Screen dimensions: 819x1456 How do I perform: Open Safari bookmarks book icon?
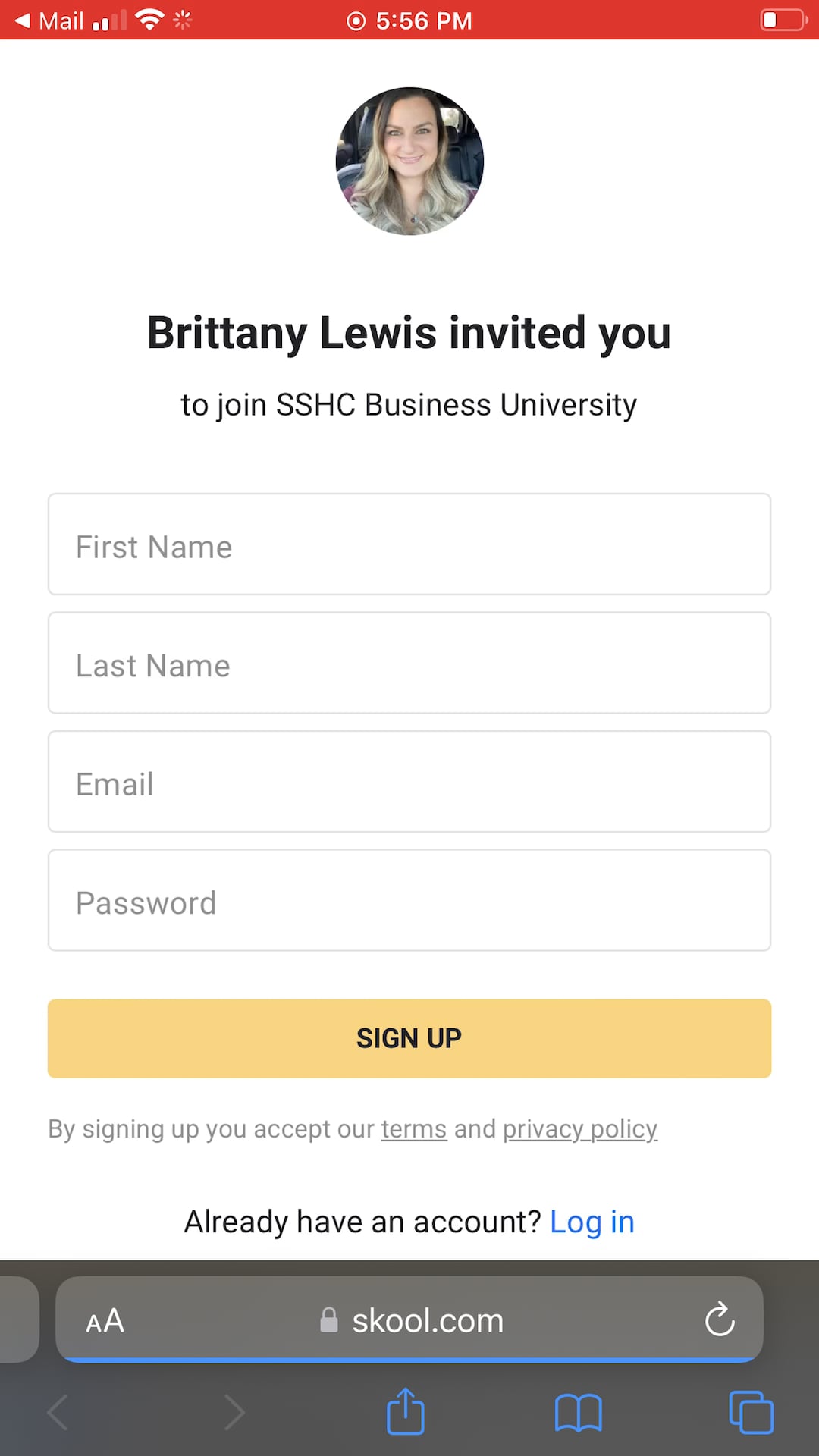point(578,1413)
